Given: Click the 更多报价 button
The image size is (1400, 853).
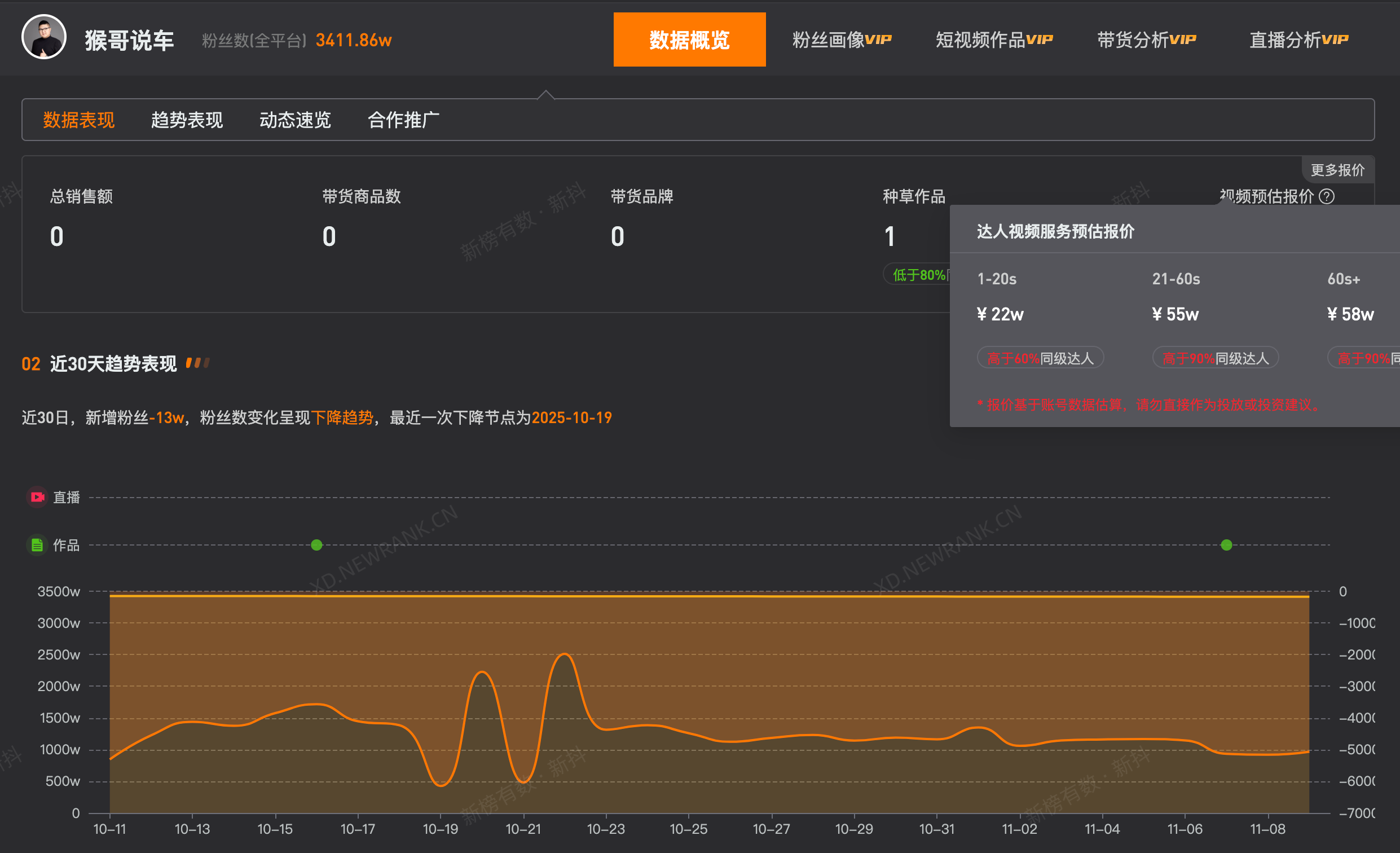Looking at the screenshot, I should pyautogui.click(x=1337, y=169).
